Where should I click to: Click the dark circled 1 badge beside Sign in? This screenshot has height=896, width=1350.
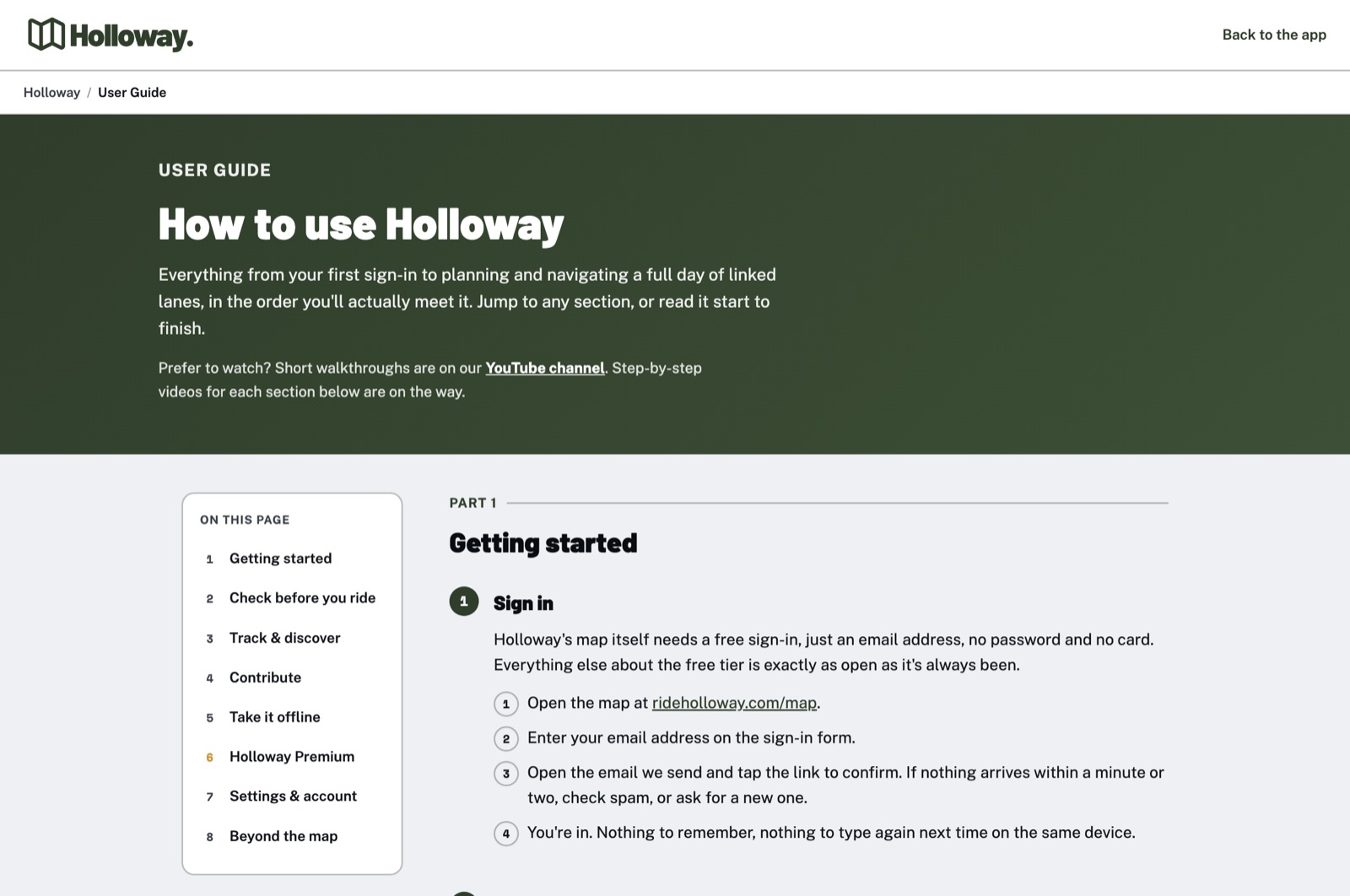pyautogui.click(x=464, y=602)
